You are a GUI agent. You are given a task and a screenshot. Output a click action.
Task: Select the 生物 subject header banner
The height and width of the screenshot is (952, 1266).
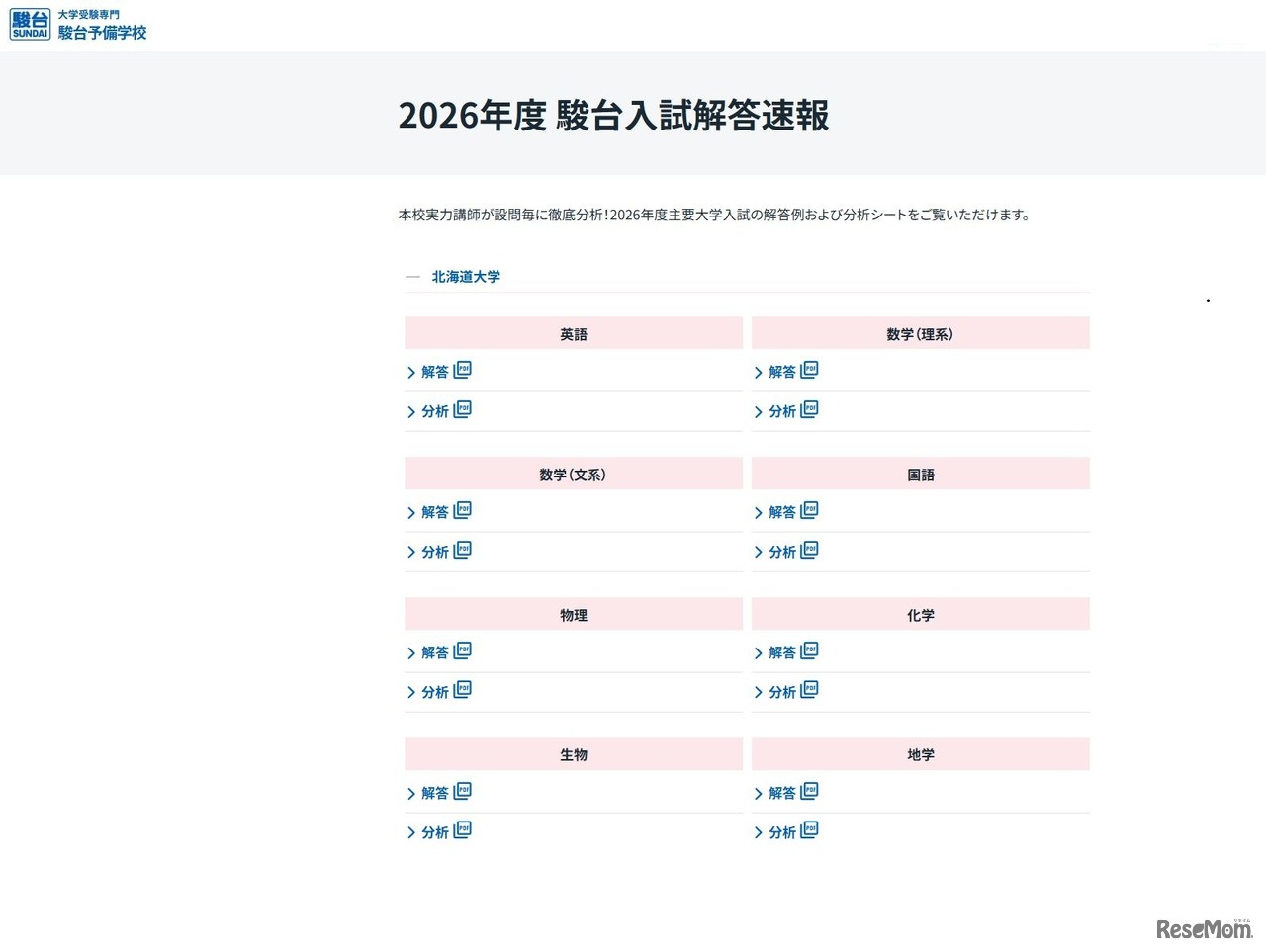click(x=574, y=754)
